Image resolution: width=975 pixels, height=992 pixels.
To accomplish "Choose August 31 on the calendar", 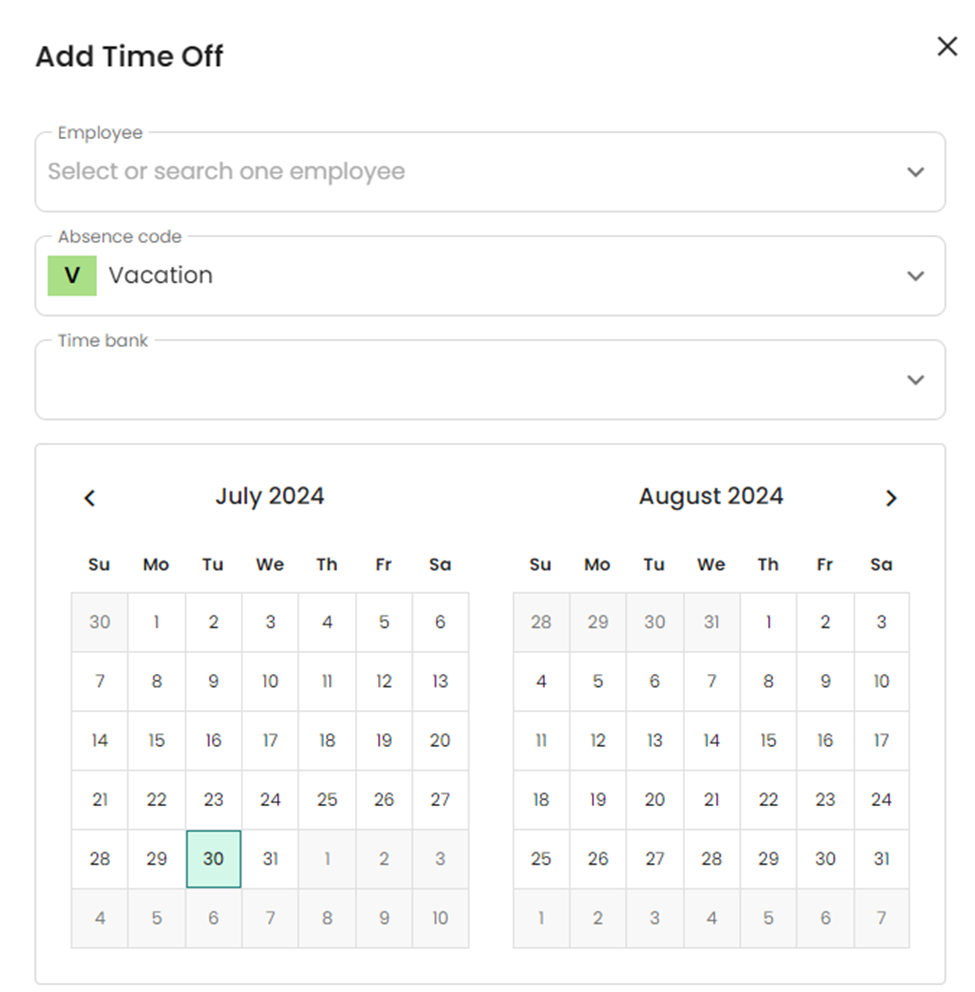I will click(881, 859).
